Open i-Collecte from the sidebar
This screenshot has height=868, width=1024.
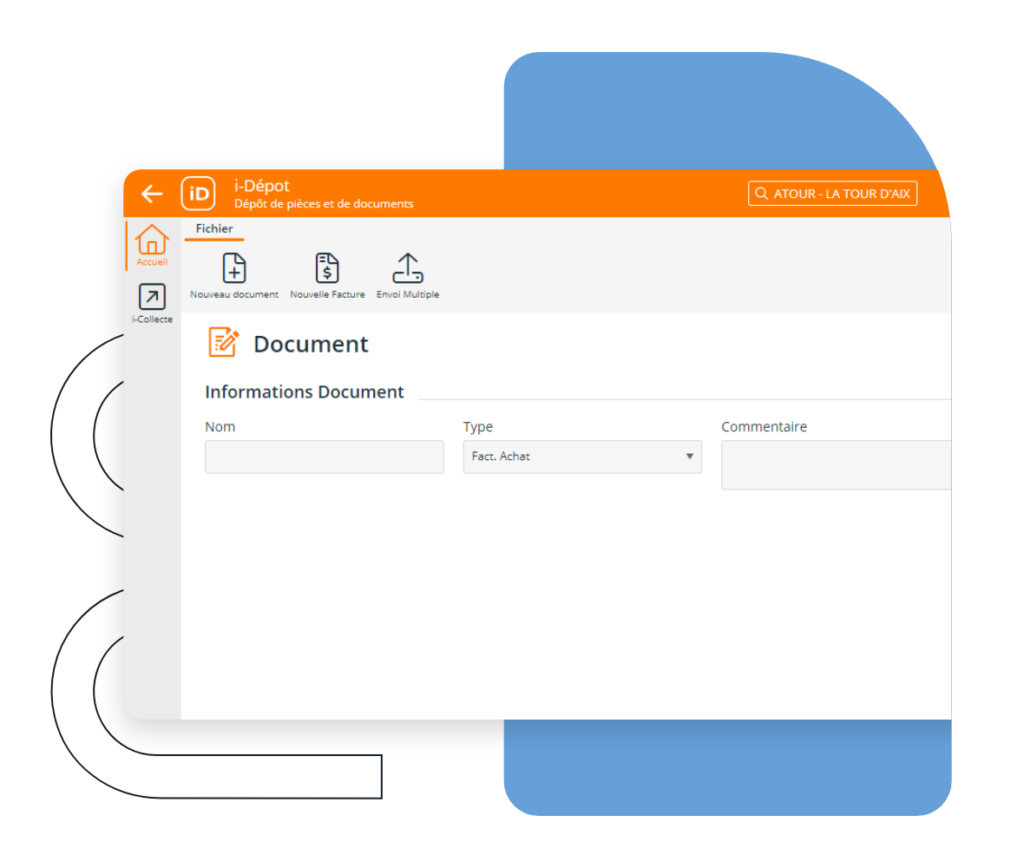(152, 297)
